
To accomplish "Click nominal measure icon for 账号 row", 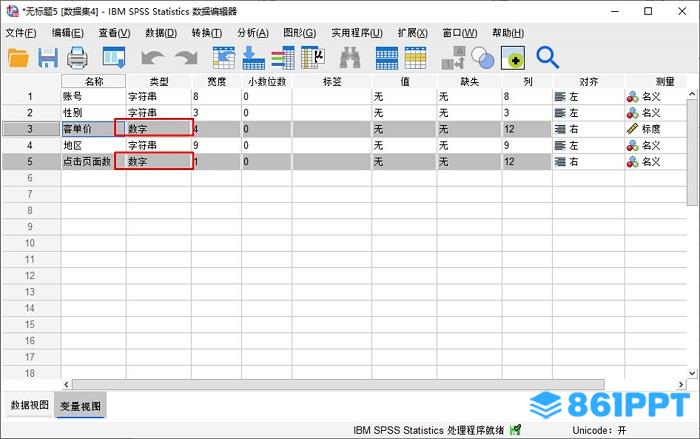I will tap(633, 96).
